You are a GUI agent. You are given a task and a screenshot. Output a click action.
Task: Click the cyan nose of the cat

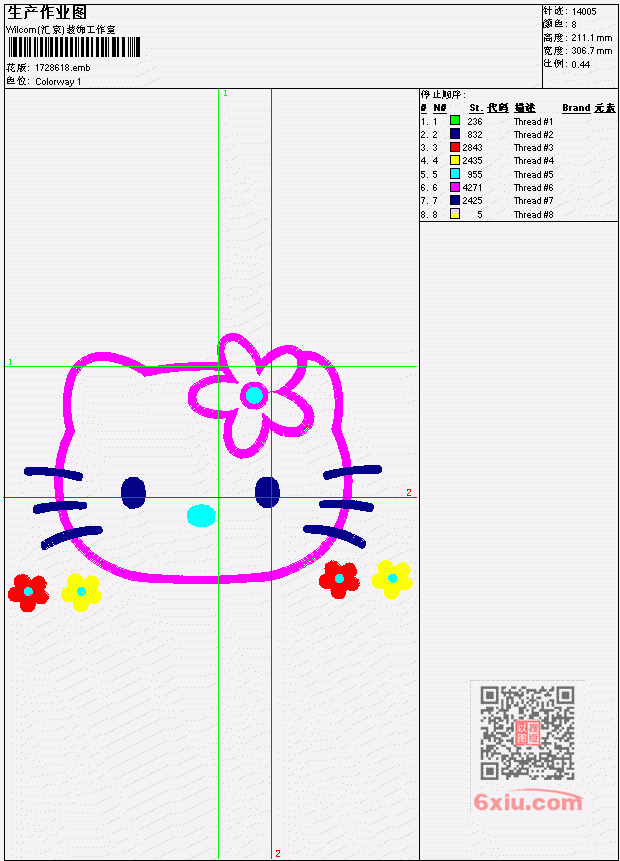[202, 515]
